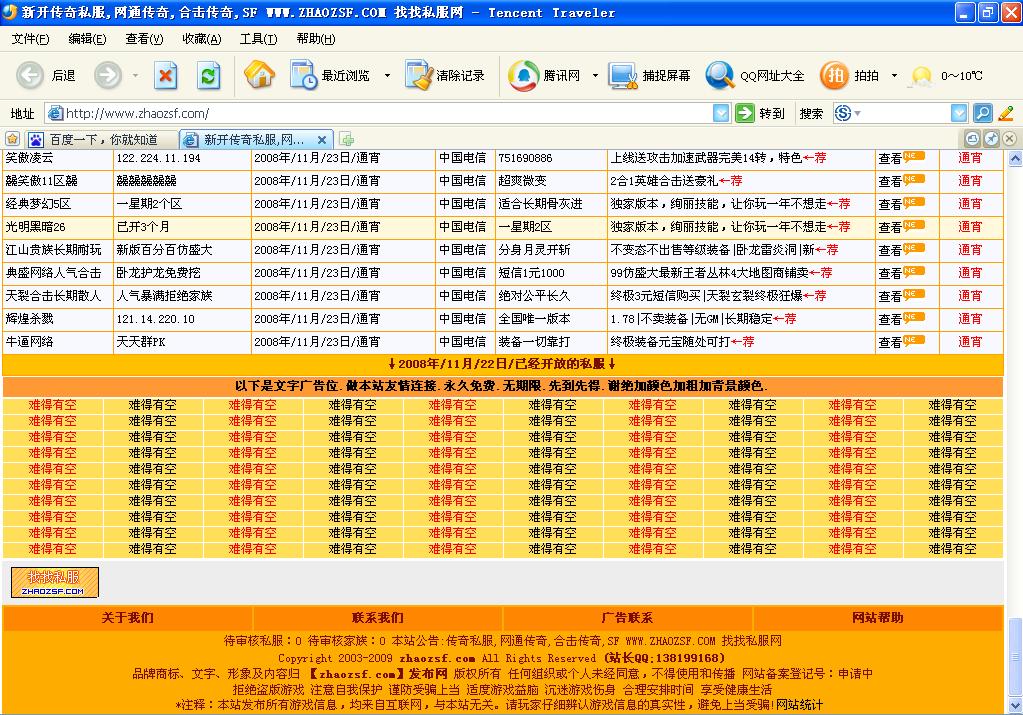
Task: Click the Clear records (清除记录) broom icon
Action: tap(418, 75)
